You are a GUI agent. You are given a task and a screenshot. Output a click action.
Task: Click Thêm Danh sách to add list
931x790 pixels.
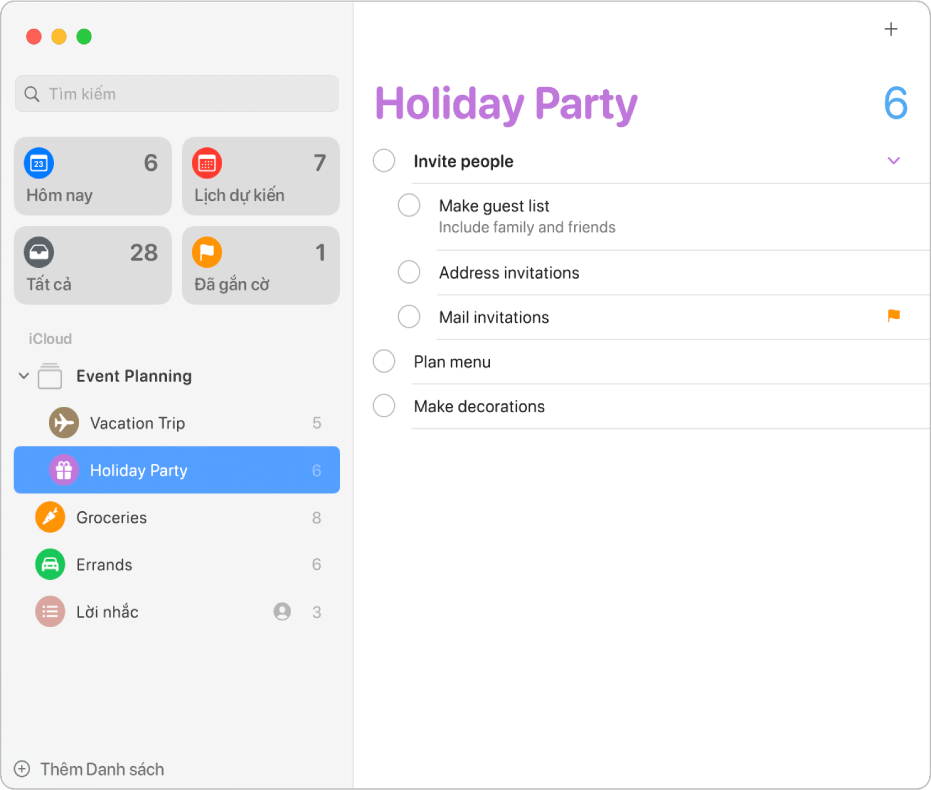(x=90, y=769)
